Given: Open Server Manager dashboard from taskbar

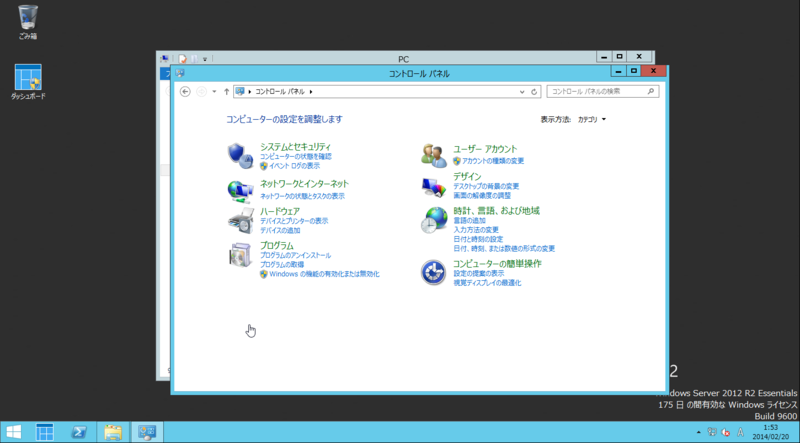Looking at the screenshot, I should [44, 432].
